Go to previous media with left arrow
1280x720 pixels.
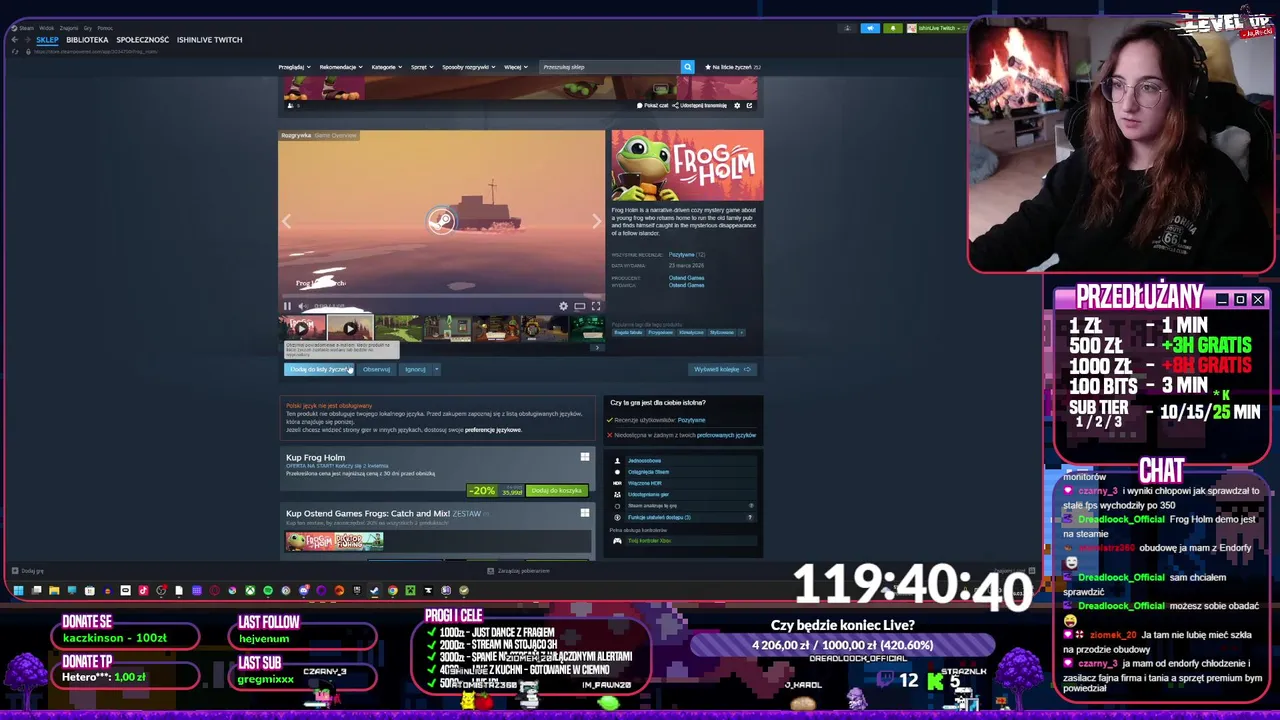[287, 221]
